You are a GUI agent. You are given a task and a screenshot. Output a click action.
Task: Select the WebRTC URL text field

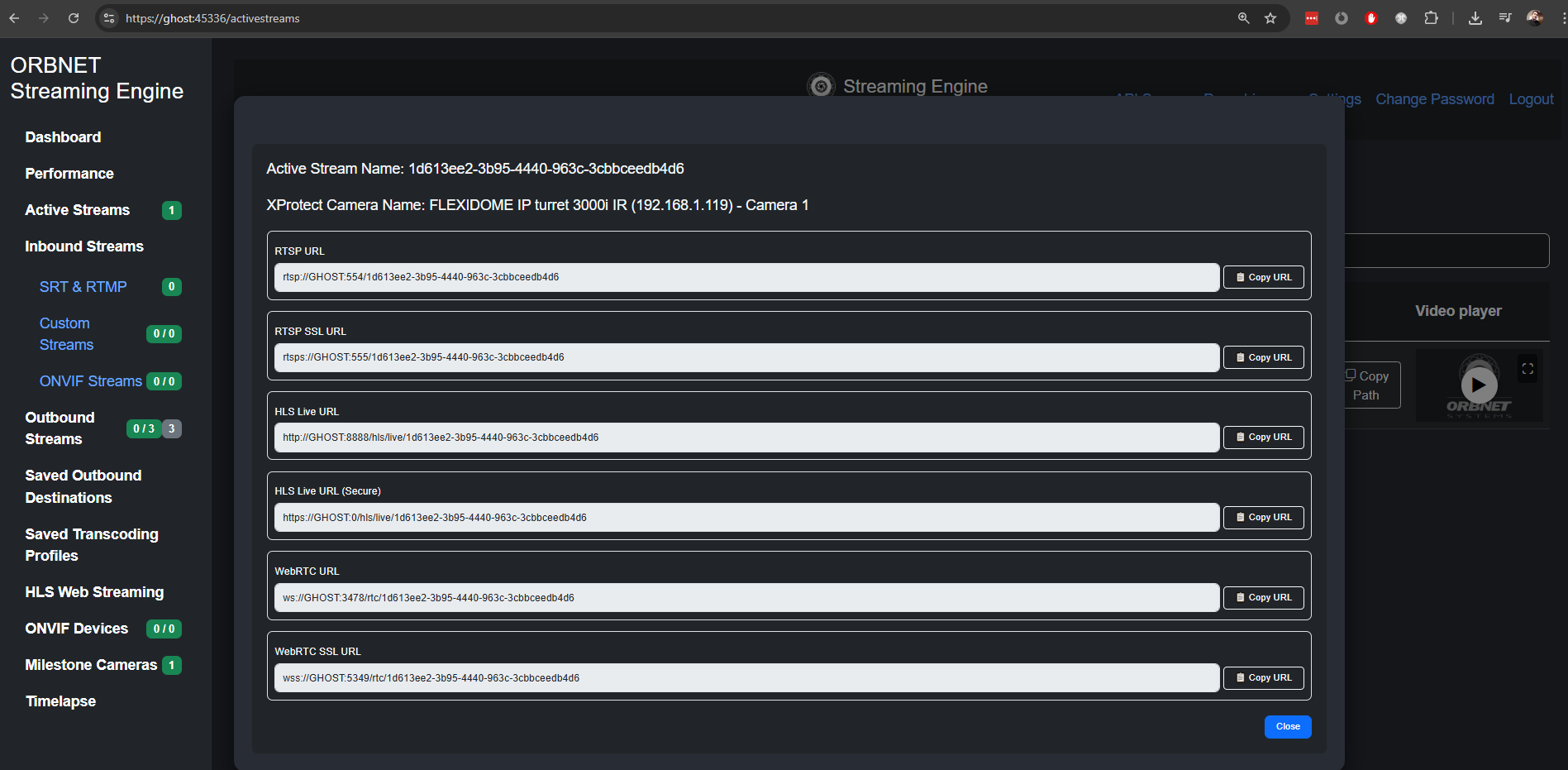(747, 598)
